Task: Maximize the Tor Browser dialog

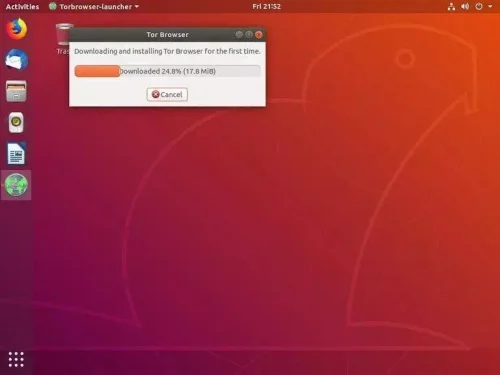Action: point(249,35)
